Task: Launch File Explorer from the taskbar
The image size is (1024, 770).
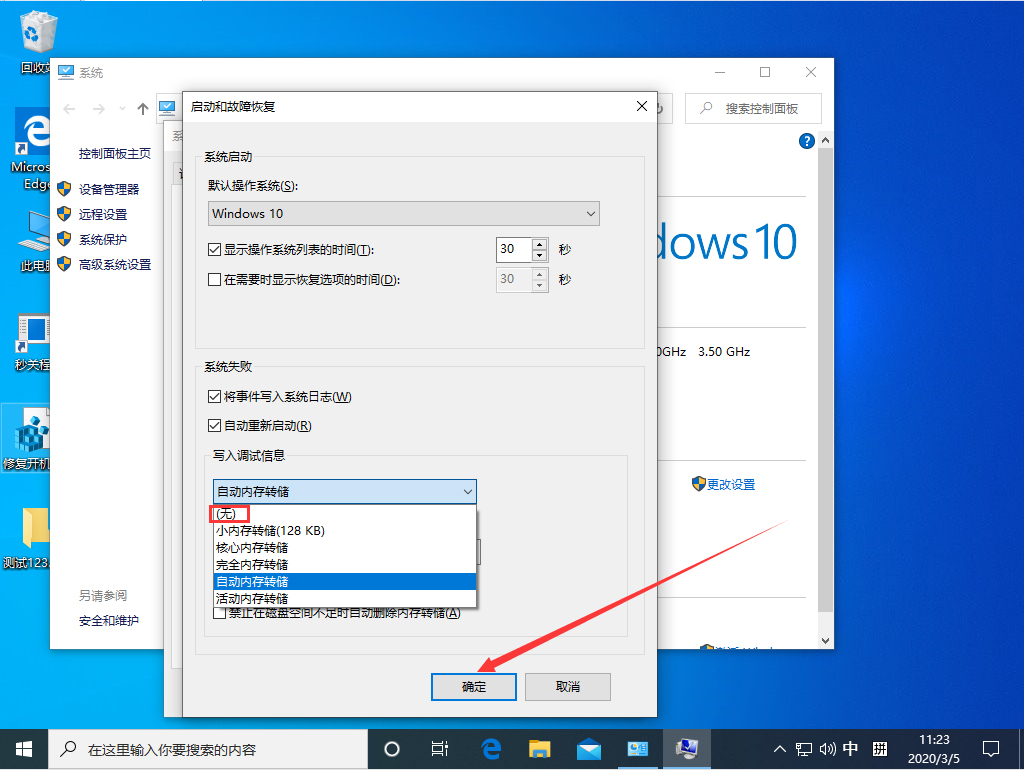Action: 539,748
